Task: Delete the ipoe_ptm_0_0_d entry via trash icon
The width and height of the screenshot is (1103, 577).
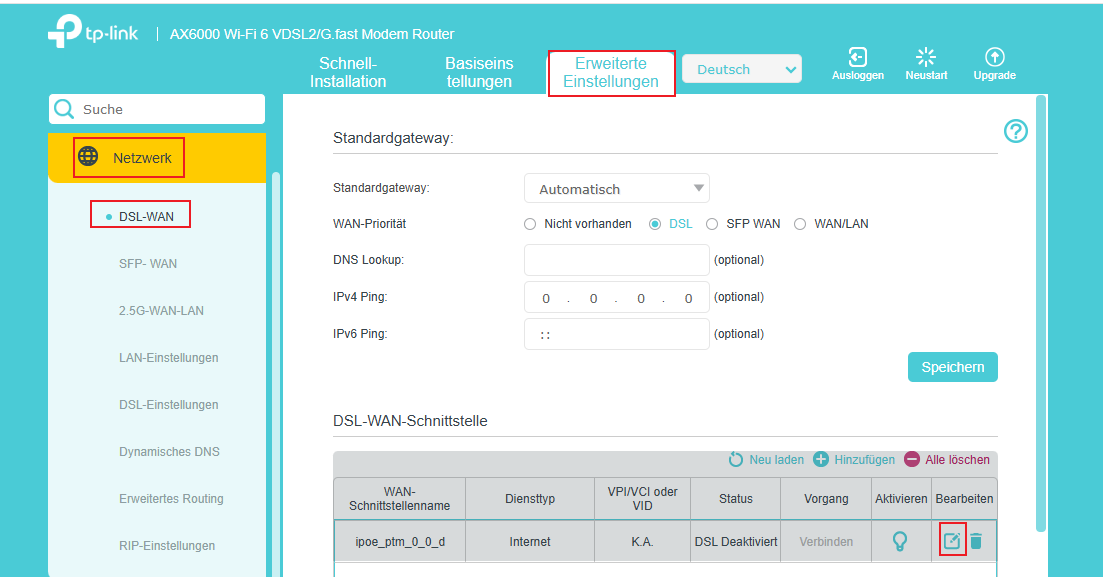Action: pyautogui.click(x=976, y=540)
